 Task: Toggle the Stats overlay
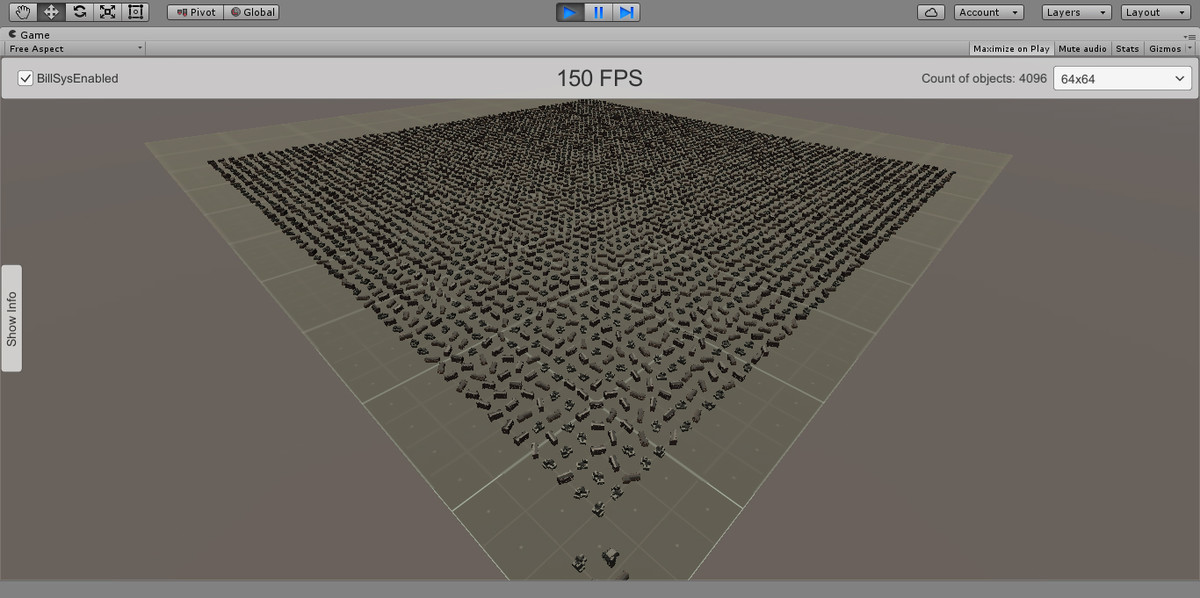tap(1127, 48)
